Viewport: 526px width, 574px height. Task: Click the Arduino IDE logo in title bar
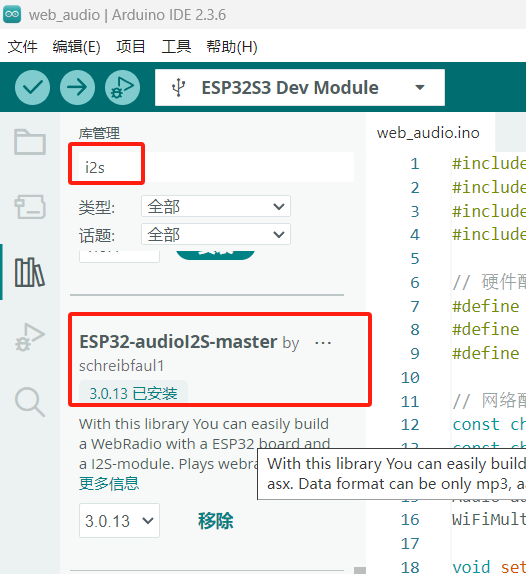[x=12, y=14]
